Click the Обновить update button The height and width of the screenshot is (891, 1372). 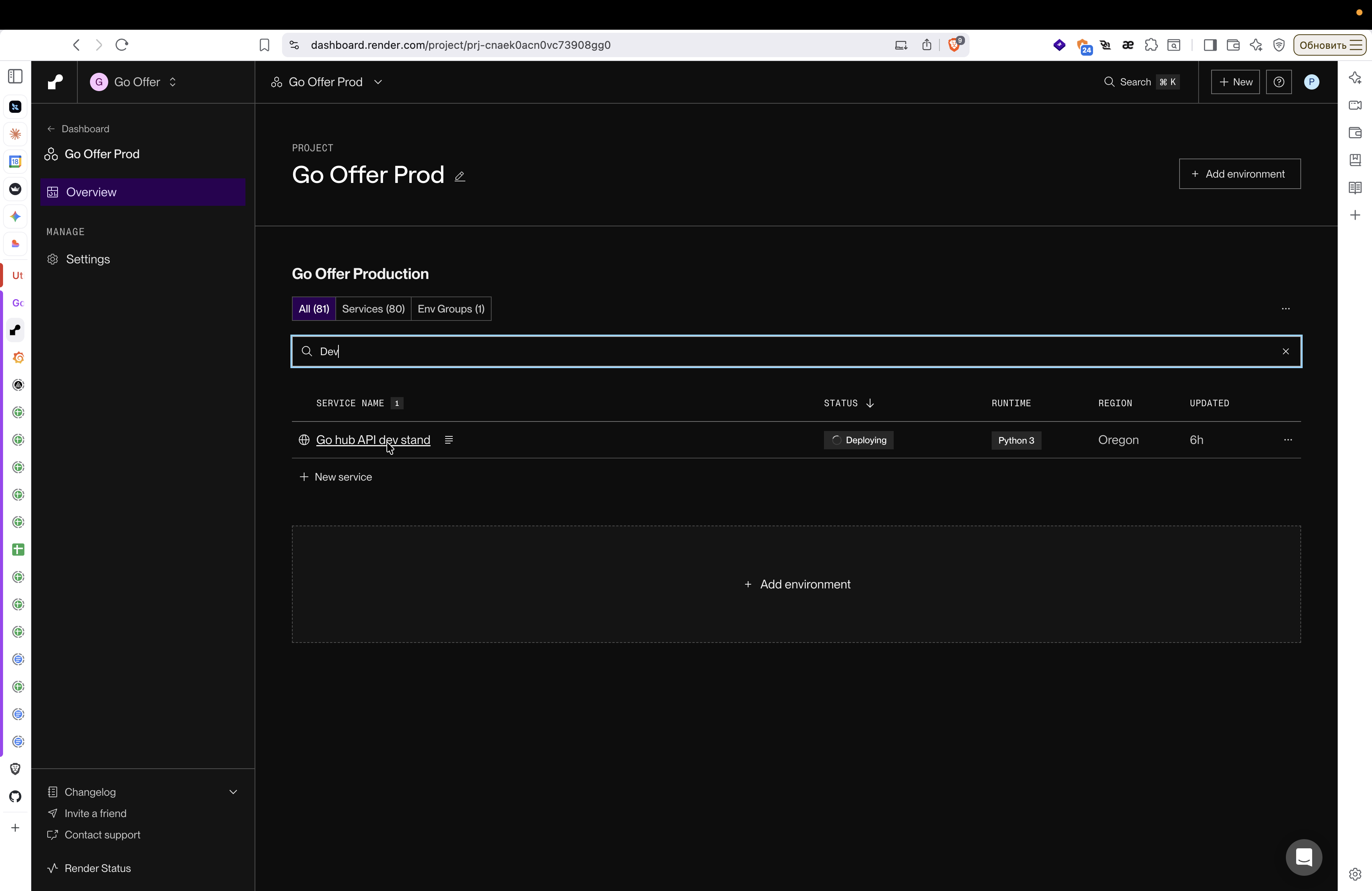[1329, 45]
